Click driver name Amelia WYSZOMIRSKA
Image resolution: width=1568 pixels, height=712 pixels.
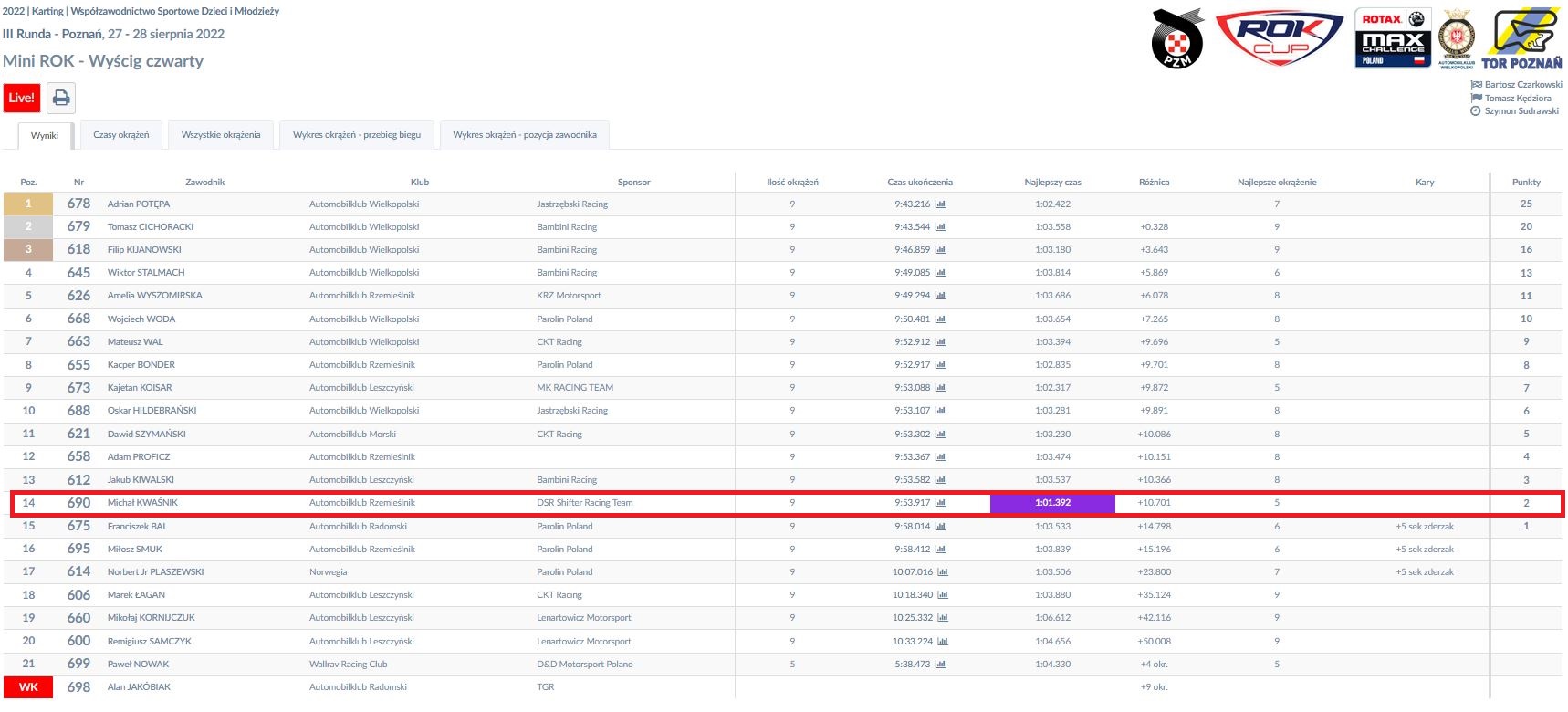(x=155, y=296)
